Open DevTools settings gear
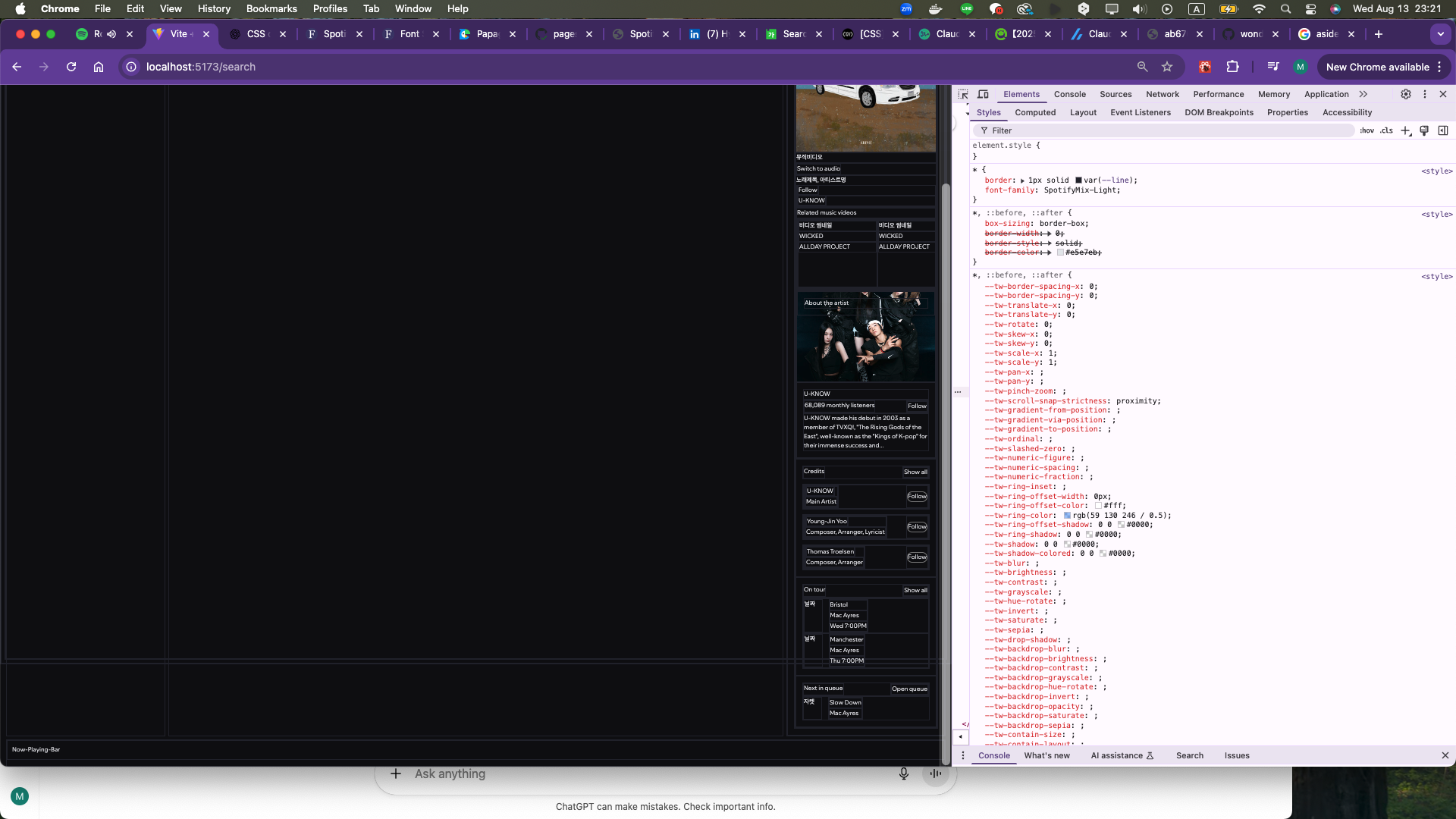The image size is (1456, 819). click(x=1405, y=94)
